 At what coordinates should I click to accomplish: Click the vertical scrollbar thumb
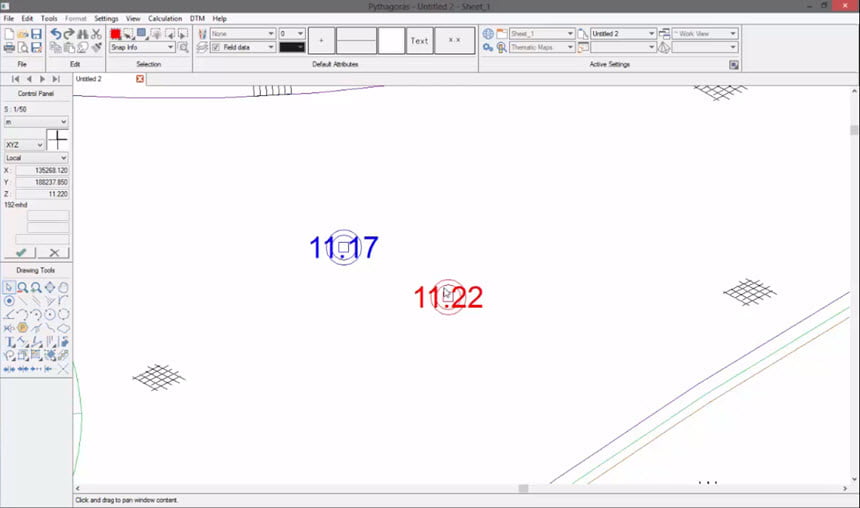click(x=854, y=130)
